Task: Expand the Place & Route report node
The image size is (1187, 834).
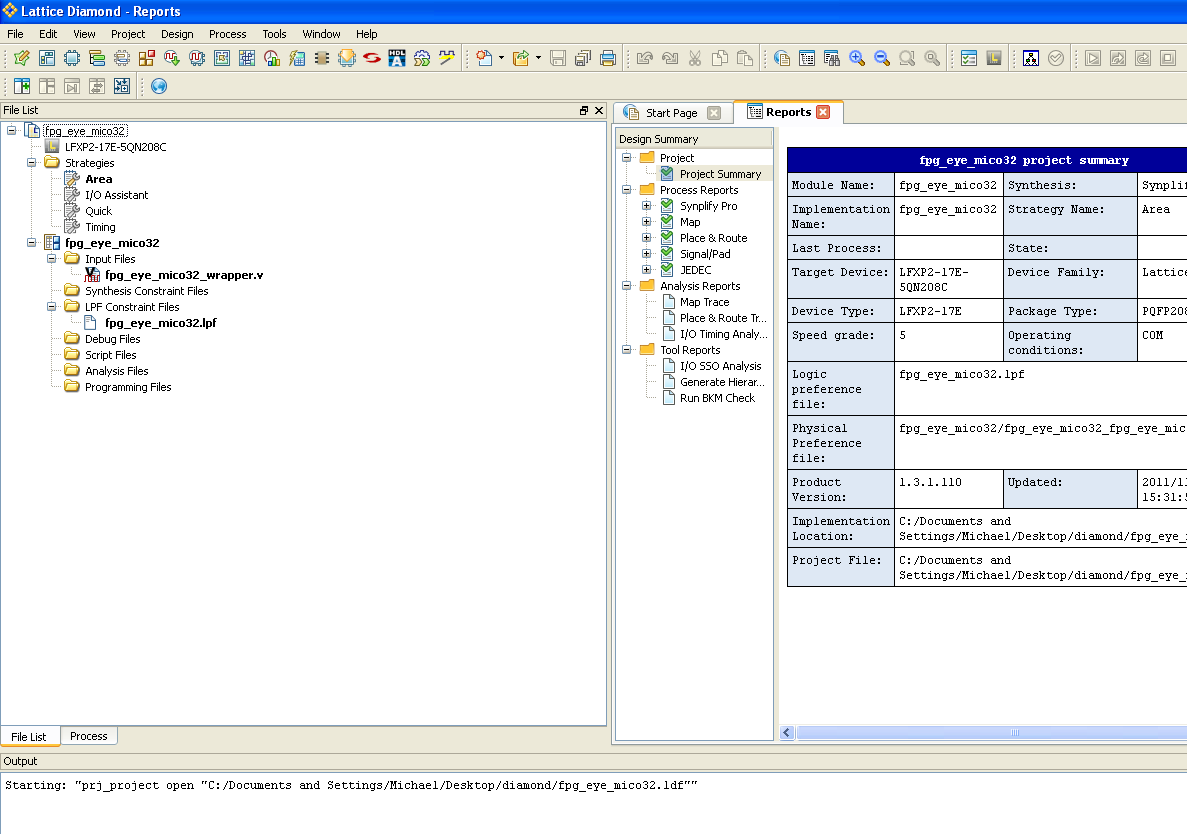Action: 646,238
